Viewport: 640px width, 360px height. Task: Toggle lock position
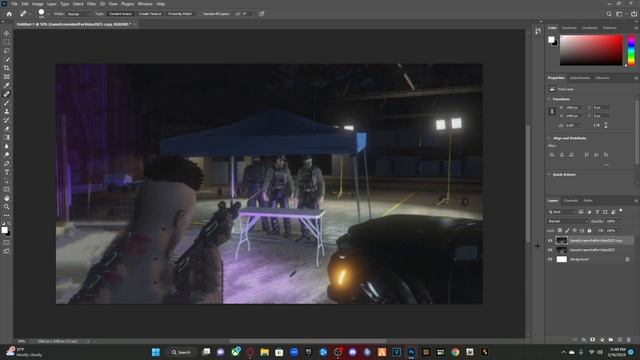[574, 231]
